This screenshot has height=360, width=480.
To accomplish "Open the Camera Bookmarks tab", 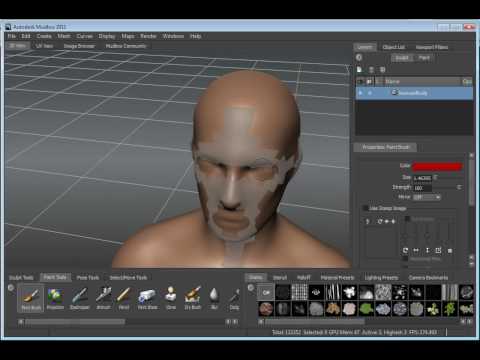I will coord(428,277).
